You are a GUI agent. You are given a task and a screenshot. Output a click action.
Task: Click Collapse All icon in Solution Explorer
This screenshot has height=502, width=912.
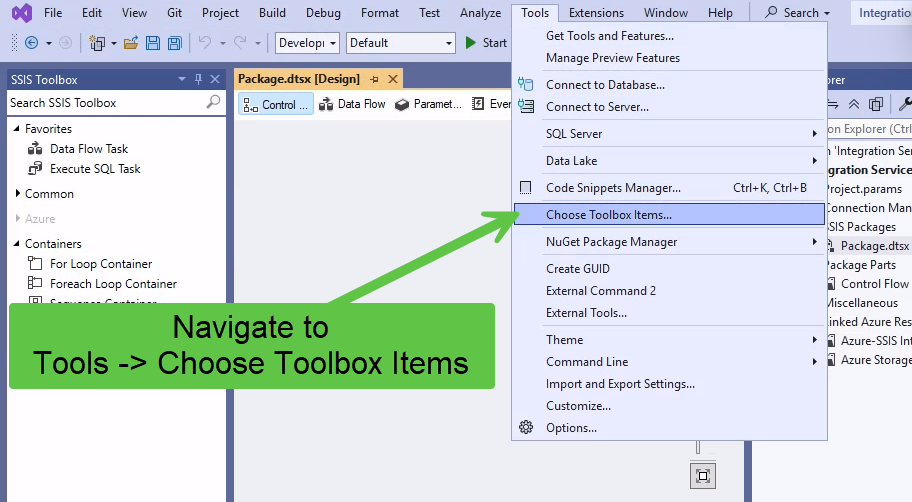[x=854, y=104]
